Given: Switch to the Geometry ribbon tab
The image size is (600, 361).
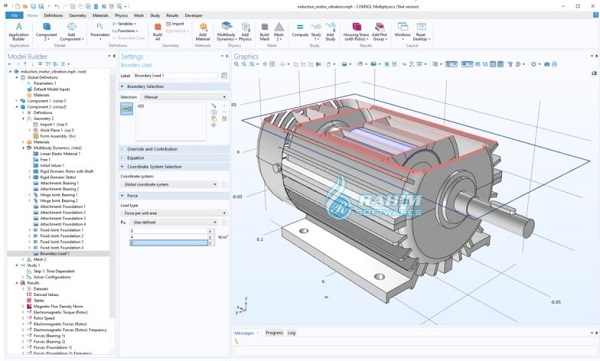Looking at the screenshot, I should click(78, 15).
